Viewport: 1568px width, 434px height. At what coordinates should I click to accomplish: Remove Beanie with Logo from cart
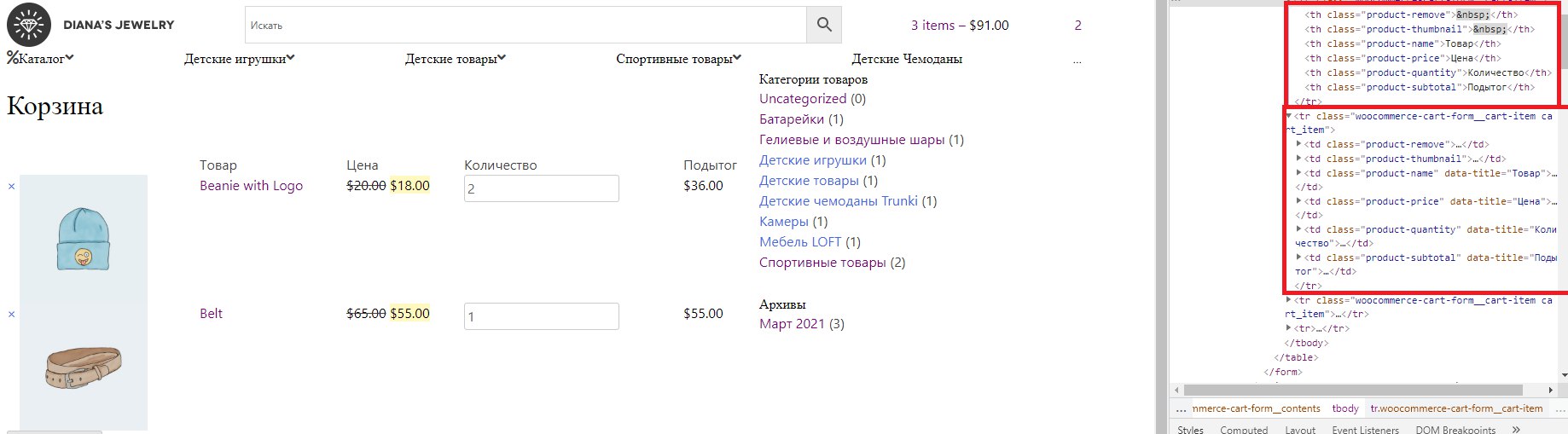(x=11, y=187)
